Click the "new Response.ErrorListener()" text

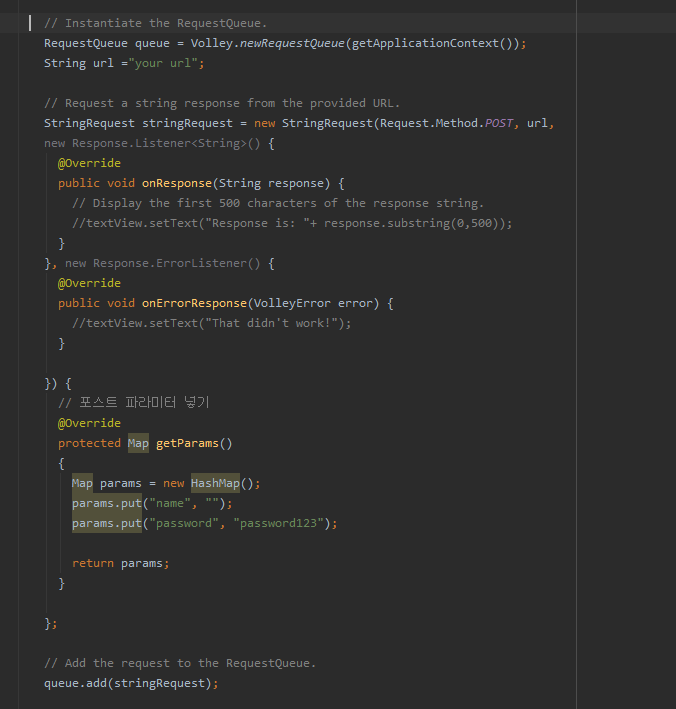[x=162, y=263]
